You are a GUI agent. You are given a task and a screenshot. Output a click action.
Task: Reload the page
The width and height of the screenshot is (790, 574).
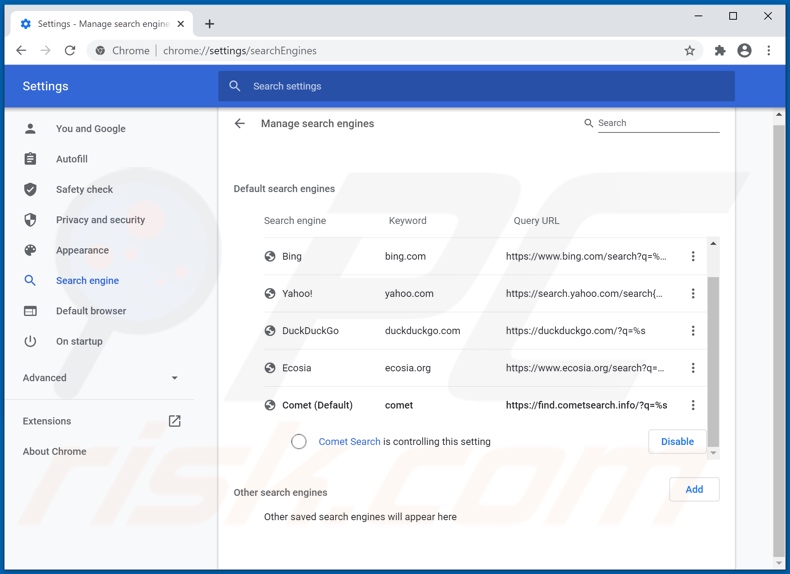(x=70, y=50)
